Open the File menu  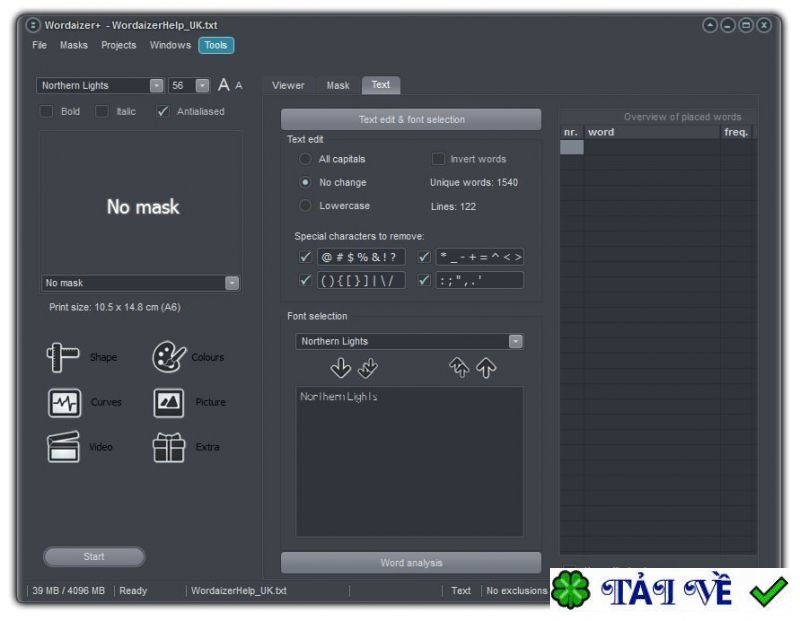[39, 45]
